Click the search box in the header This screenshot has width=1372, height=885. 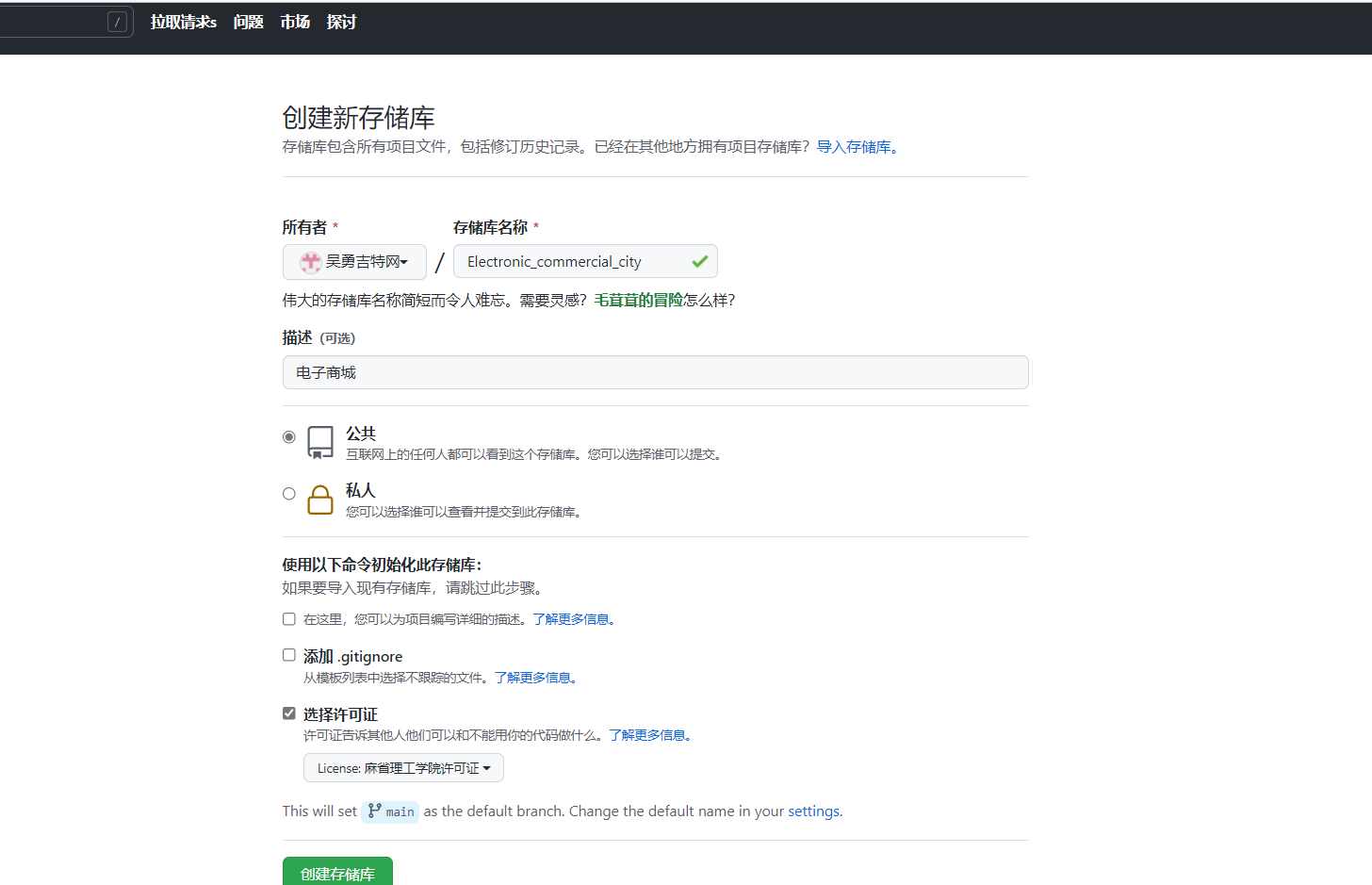66,22
